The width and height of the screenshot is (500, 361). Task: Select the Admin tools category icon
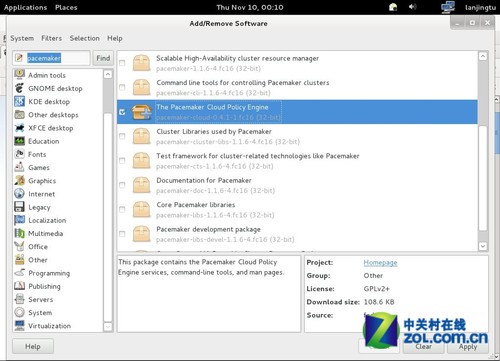click(20, 74)
